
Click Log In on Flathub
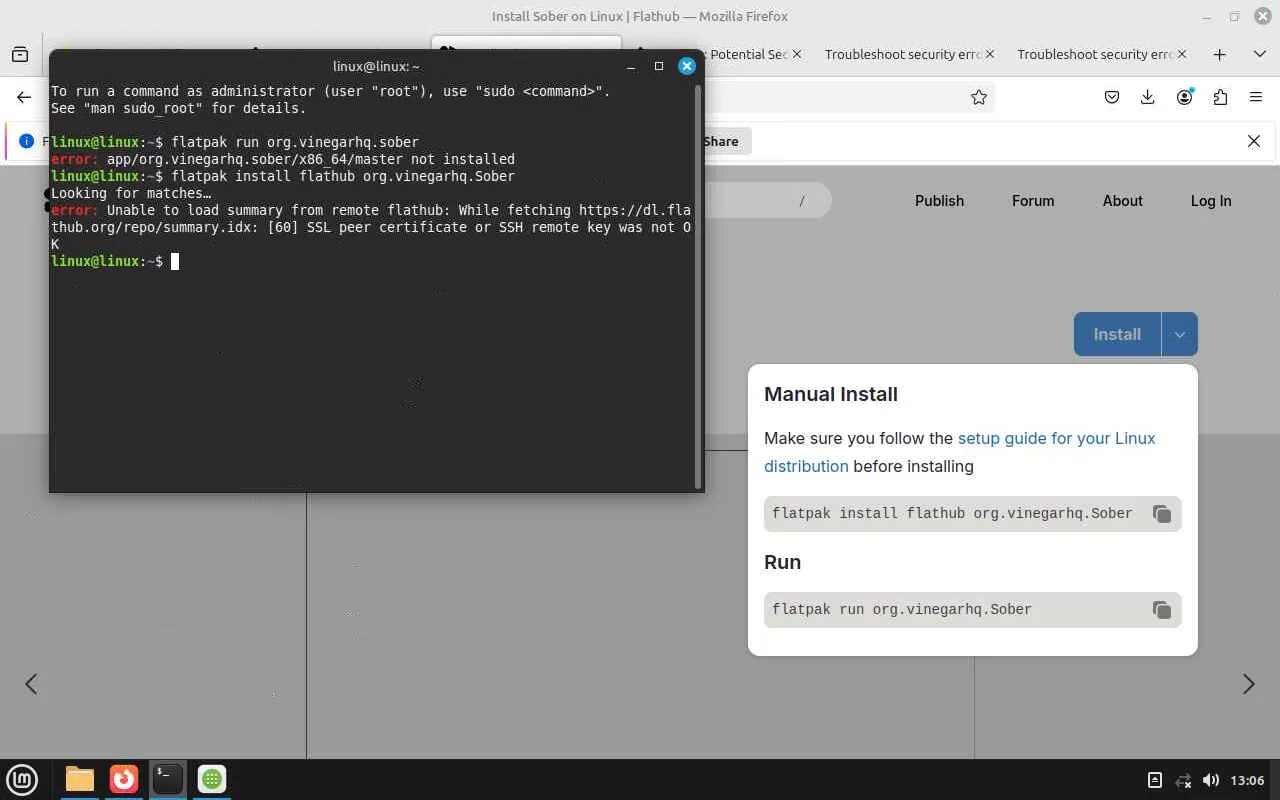click(1211, 201)
